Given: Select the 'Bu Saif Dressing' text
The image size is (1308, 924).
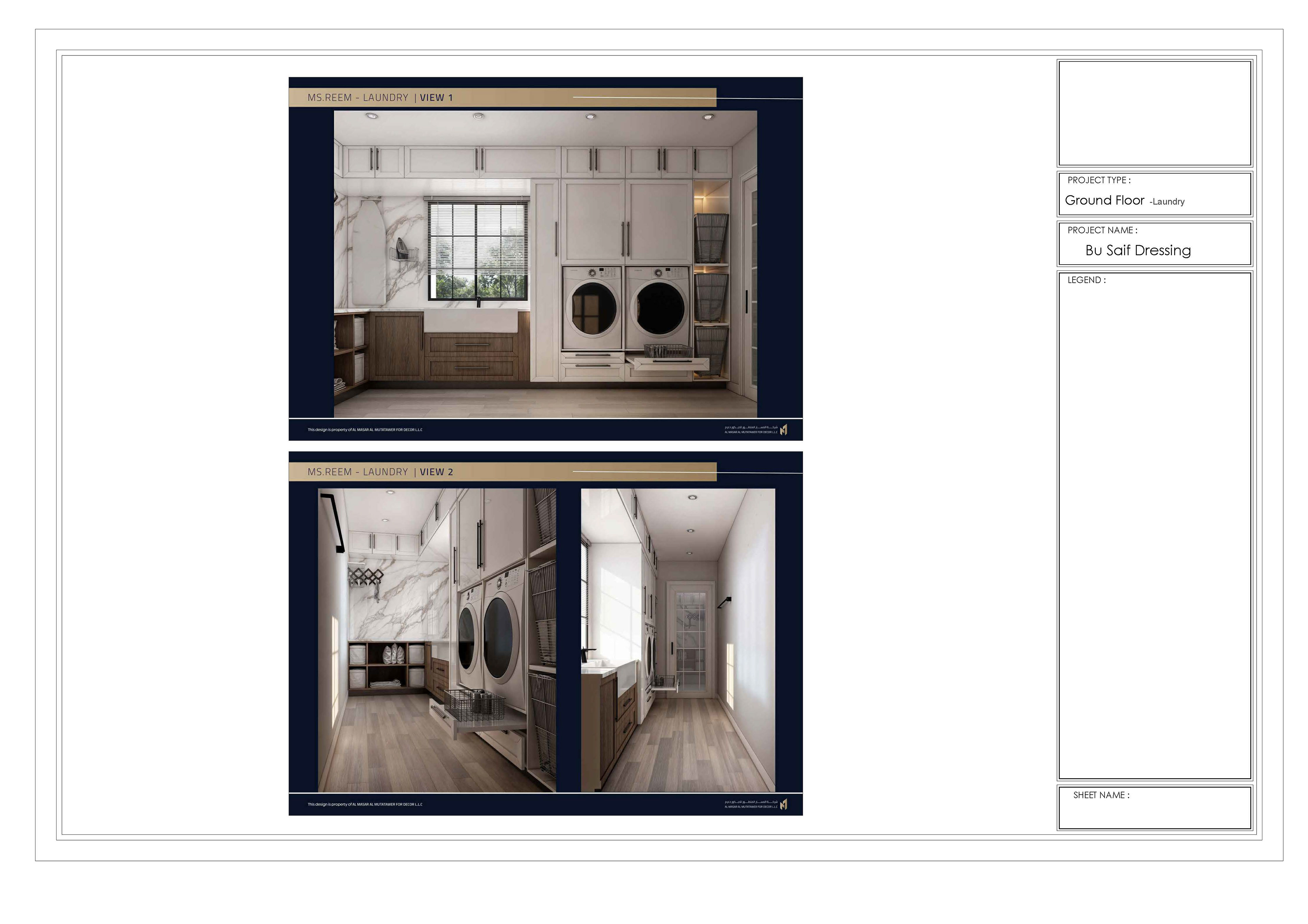Looking at the screenshot, I should click(x=1138, y=251).
